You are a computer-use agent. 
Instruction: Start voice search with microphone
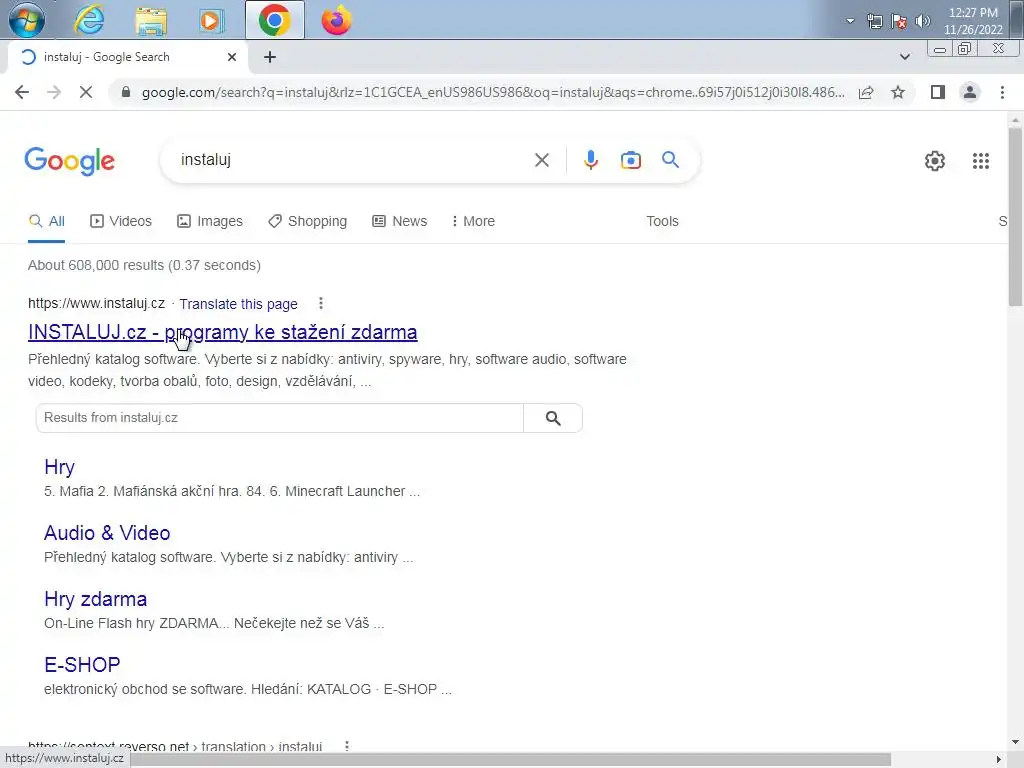(x=590, y=160)
